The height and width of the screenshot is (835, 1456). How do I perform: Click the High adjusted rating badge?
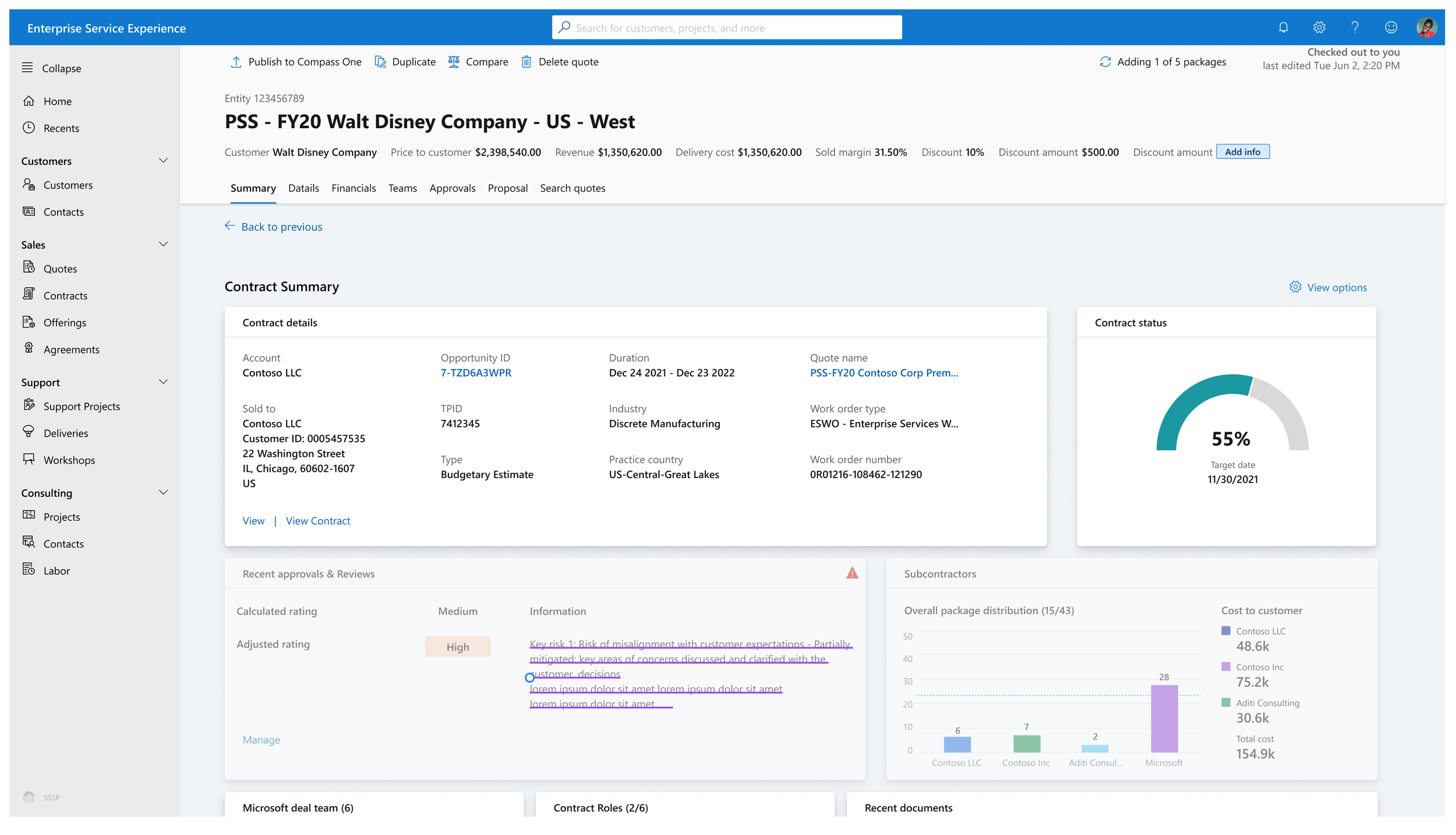click(457, 646)
